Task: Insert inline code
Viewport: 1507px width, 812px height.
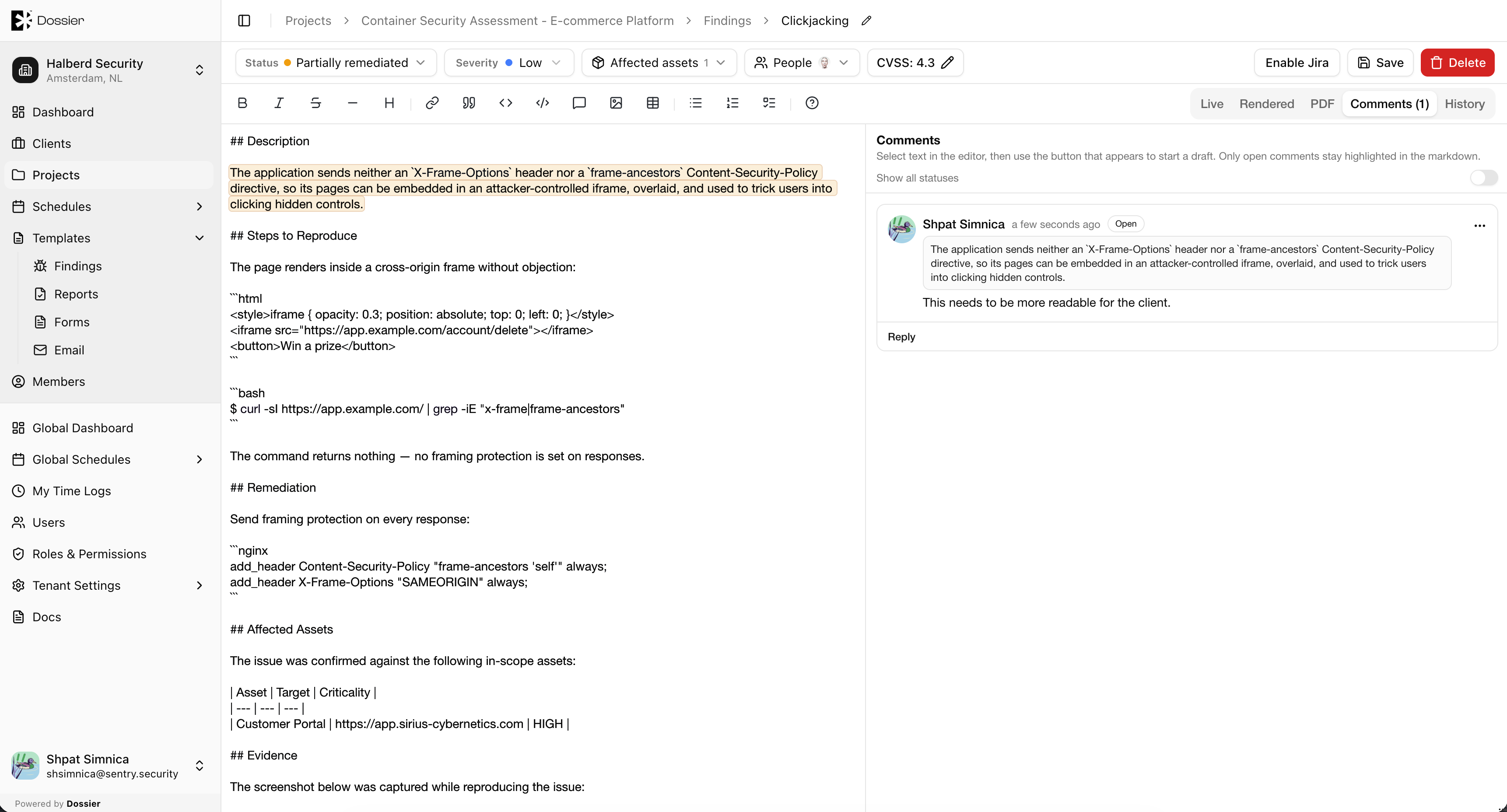Action: point(505,103)
